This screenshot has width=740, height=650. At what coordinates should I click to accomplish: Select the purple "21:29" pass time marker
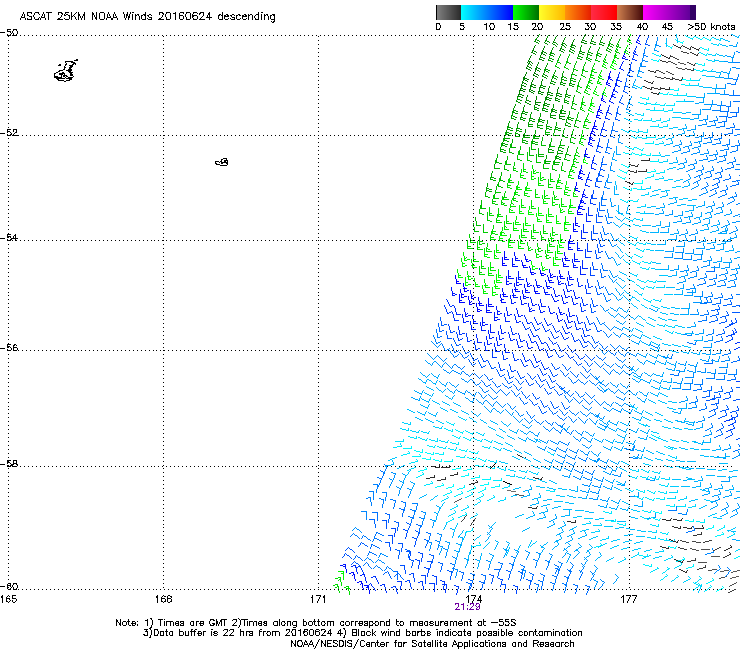click(x=467, y=607)
